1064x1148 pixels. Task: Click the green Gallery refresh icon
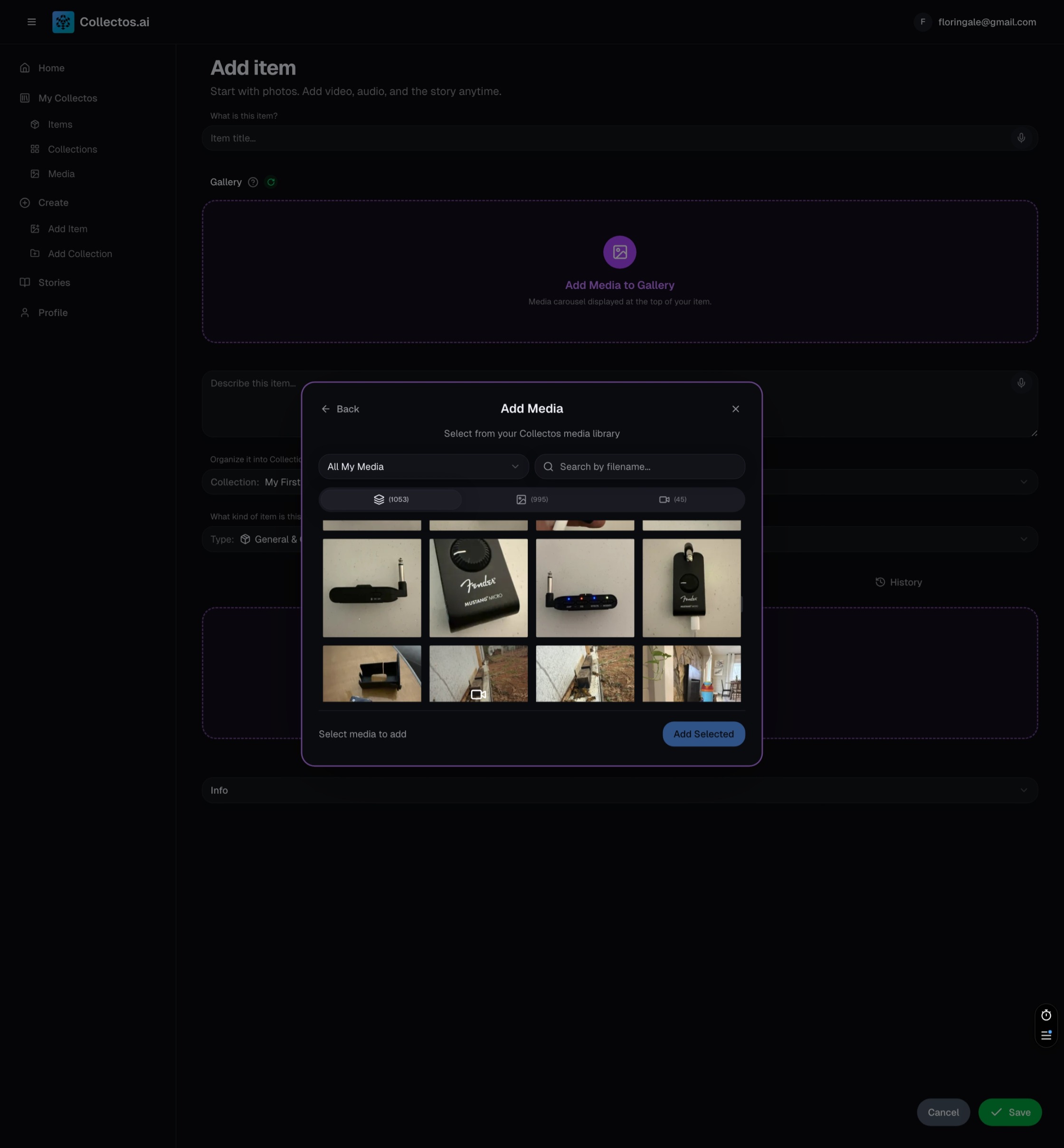pos(271,182)
